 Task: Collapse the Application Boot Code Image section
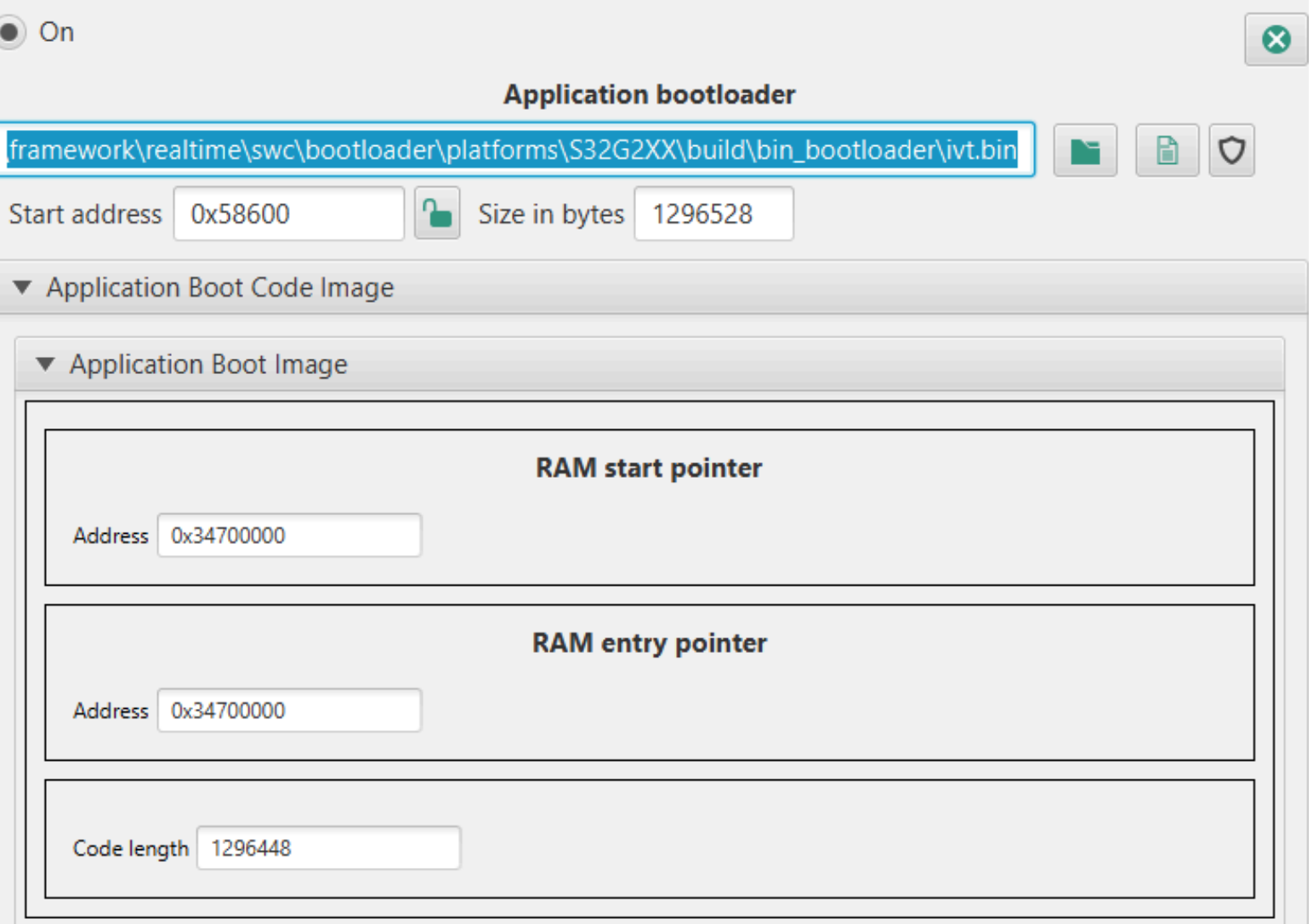pyautogui.click(x=23, y=287)
